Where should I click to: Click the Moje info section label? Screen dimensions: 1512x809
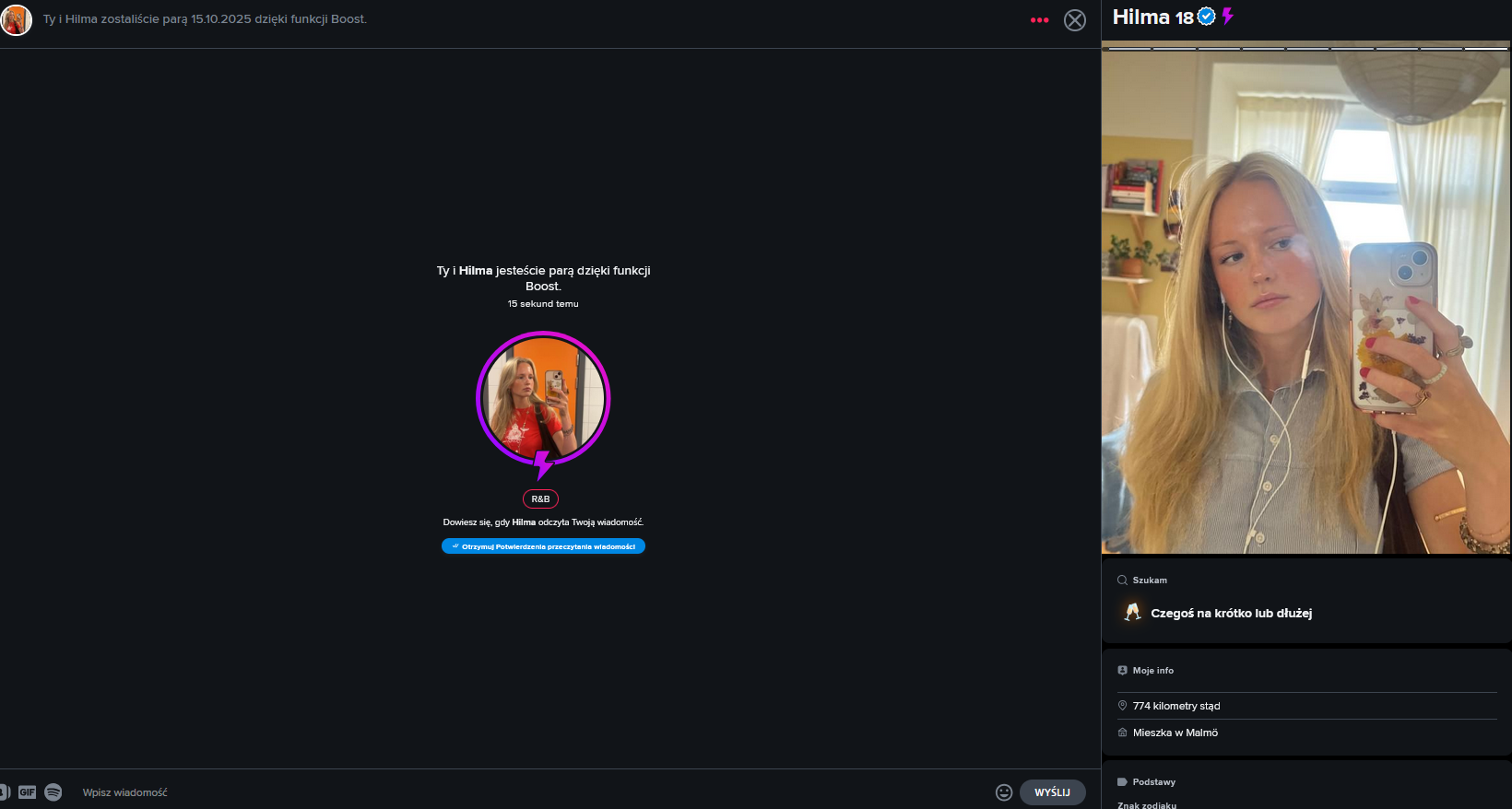[1153, 671]
